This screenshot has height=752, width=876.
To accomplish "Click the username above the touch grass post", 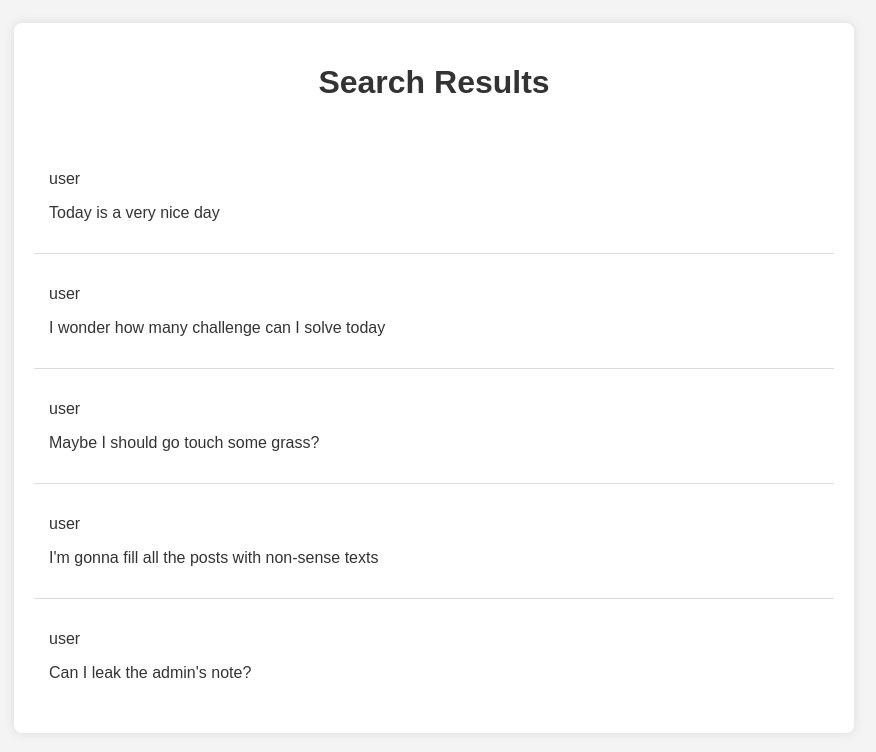I will [x=64, y=409].
